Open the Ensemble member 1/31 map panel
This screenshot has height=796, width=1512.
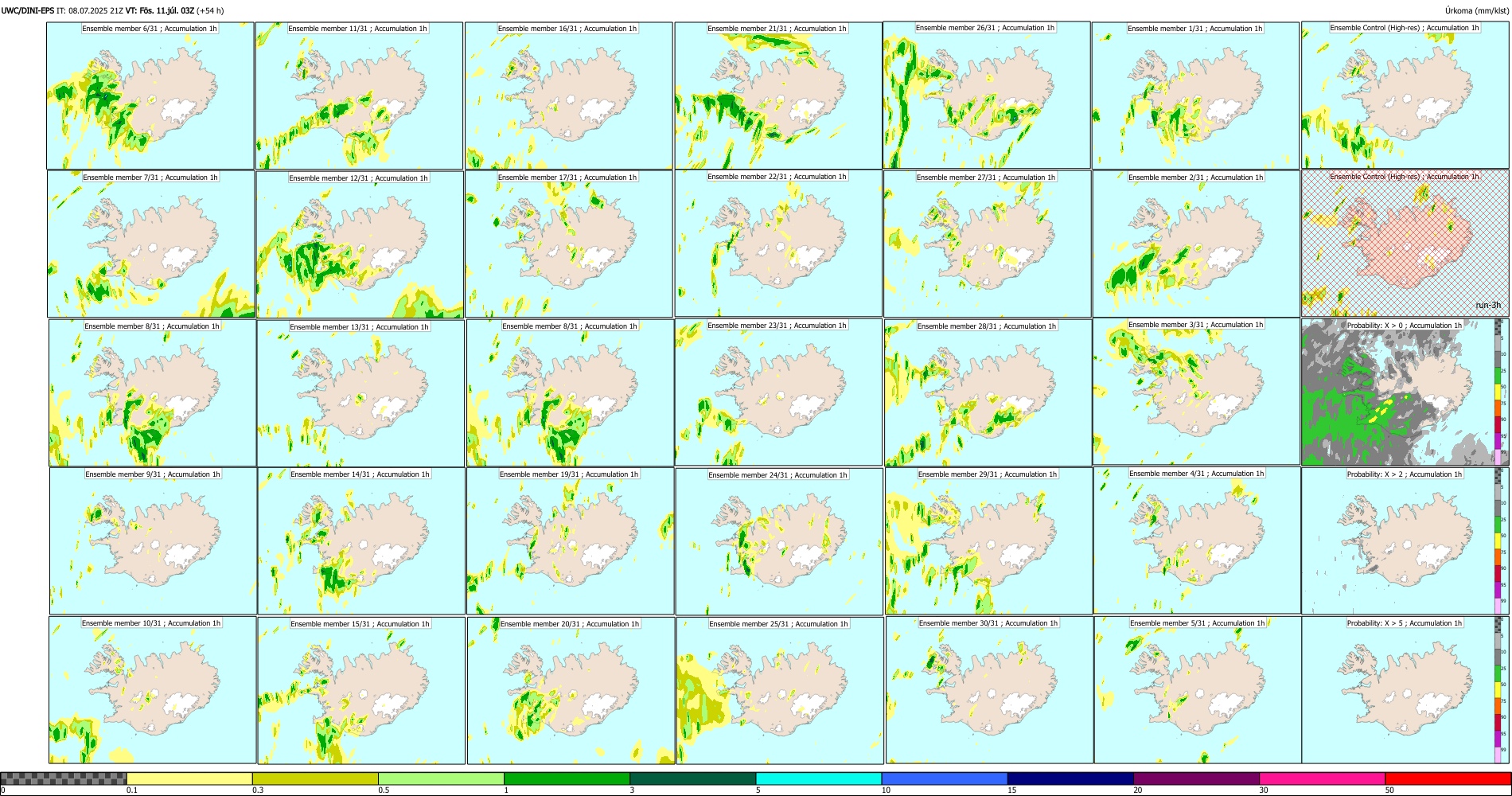(x=1196, y=96)
